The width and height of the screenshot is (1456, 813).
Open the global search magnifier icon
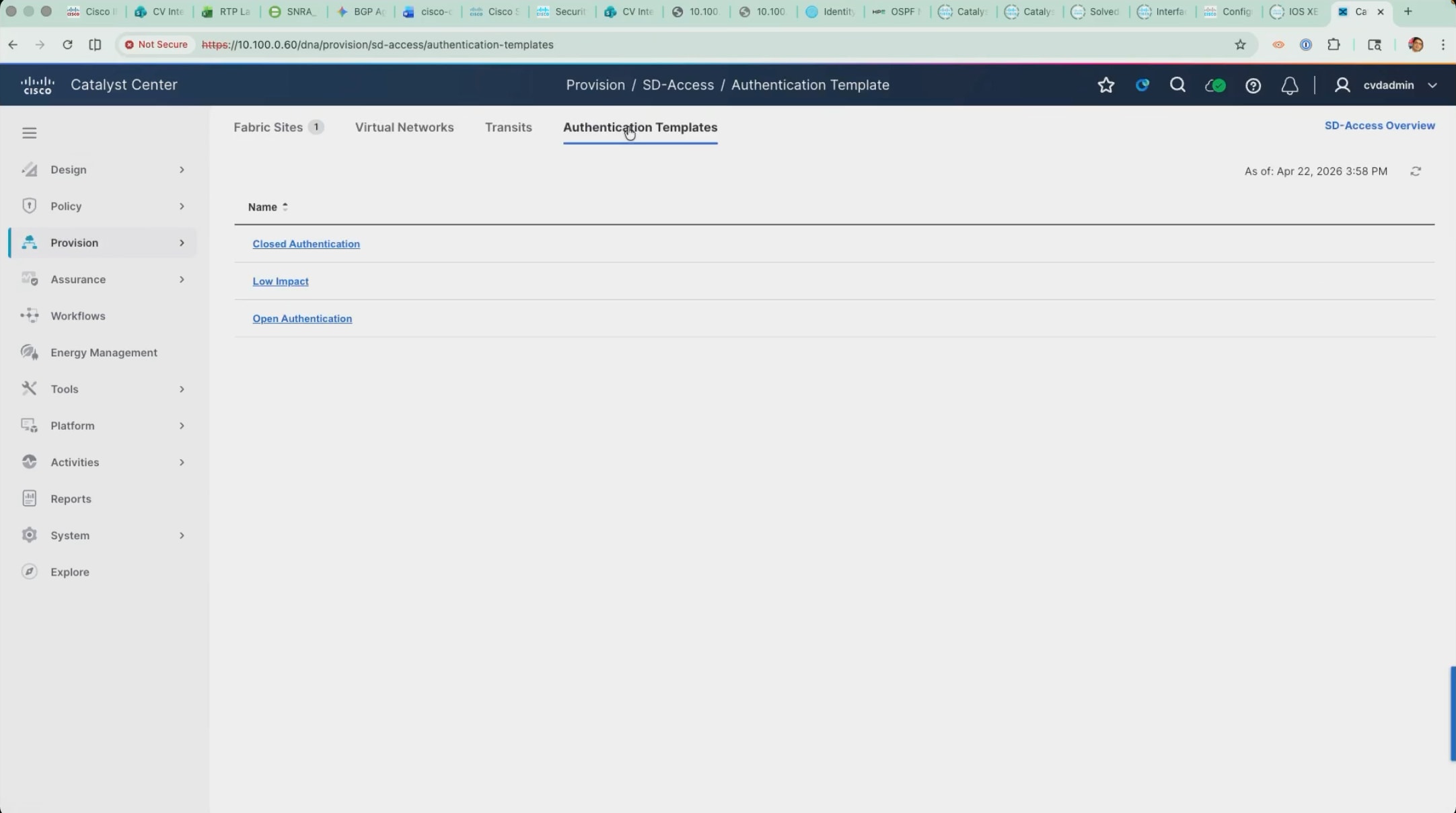[1177, 85]
